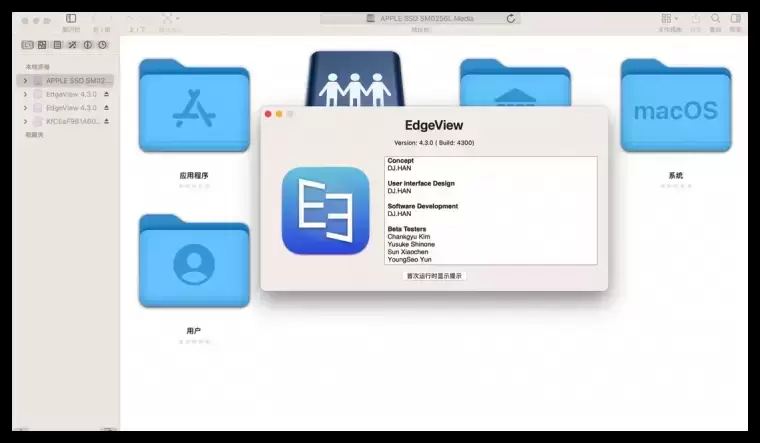
Task: Click the APPLE SSD SM0256L Media path field
Action: point(420,18)
